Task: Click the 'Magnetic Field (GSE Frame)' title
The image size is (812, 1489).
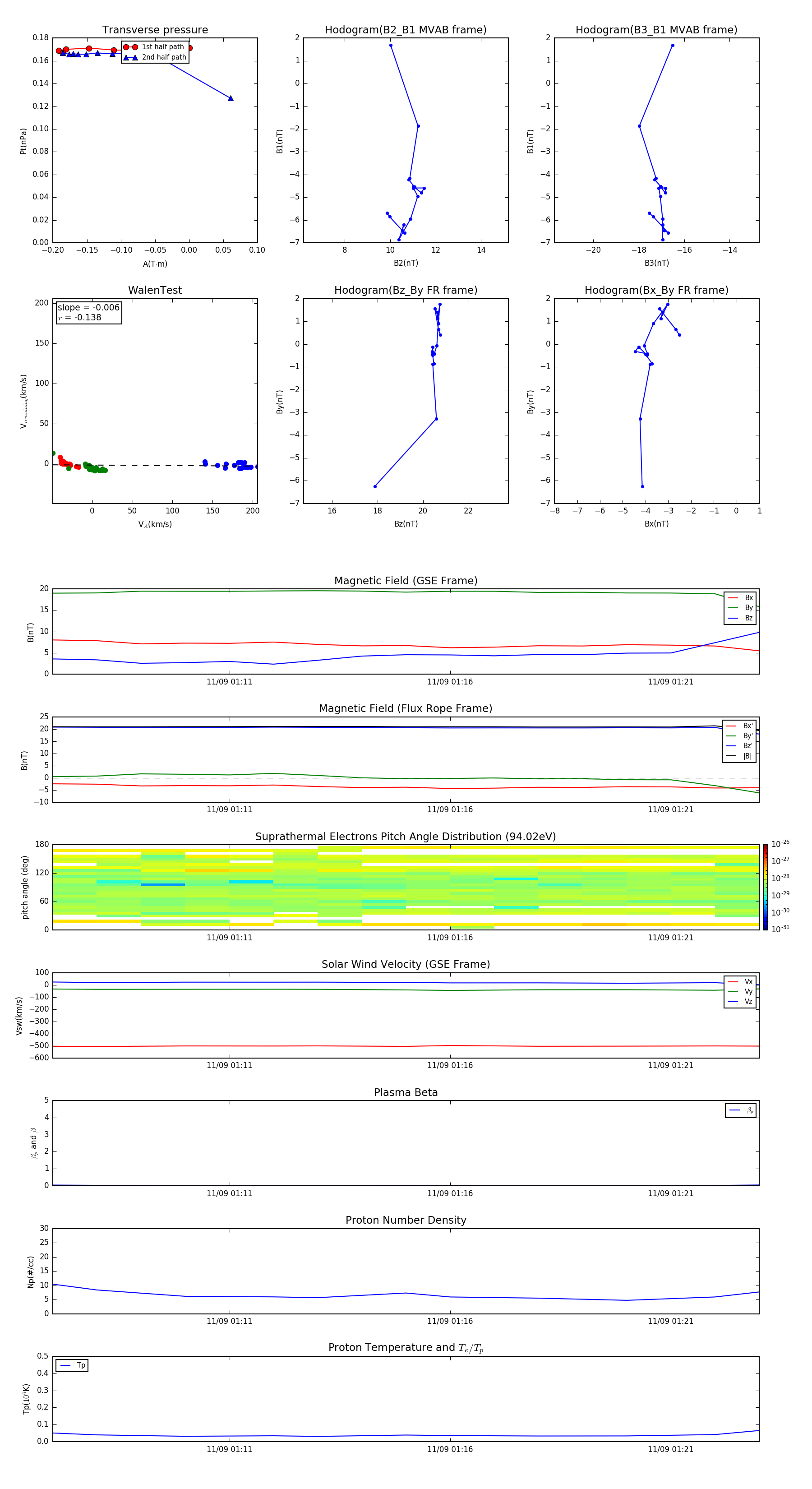Action: point(406,581)
